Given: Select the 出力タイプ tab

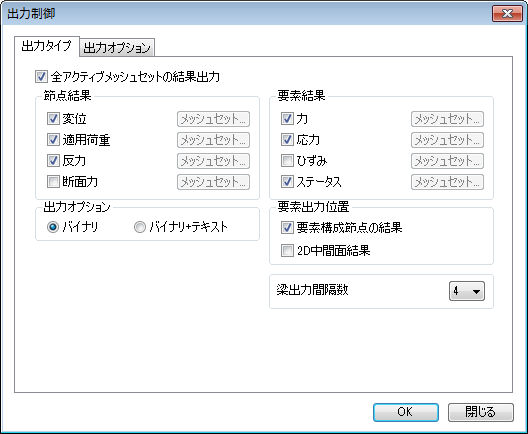Looking at the screenshot, I should (46, 46).
